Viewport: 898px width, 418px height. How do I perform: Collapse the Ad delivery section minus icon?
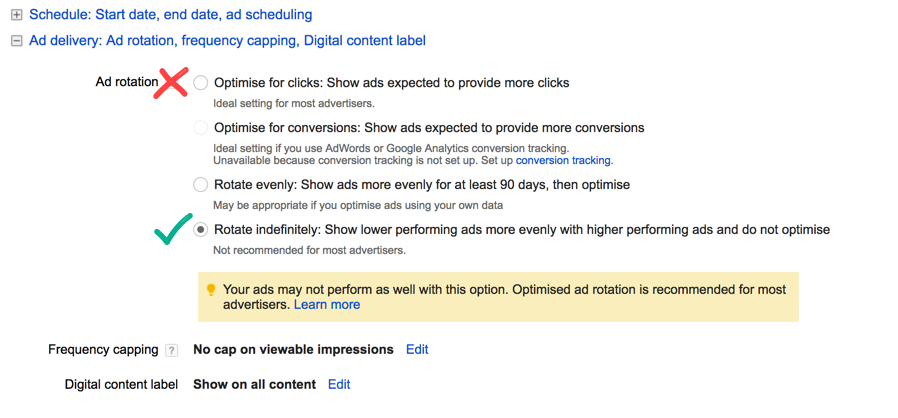pos(16,41)
